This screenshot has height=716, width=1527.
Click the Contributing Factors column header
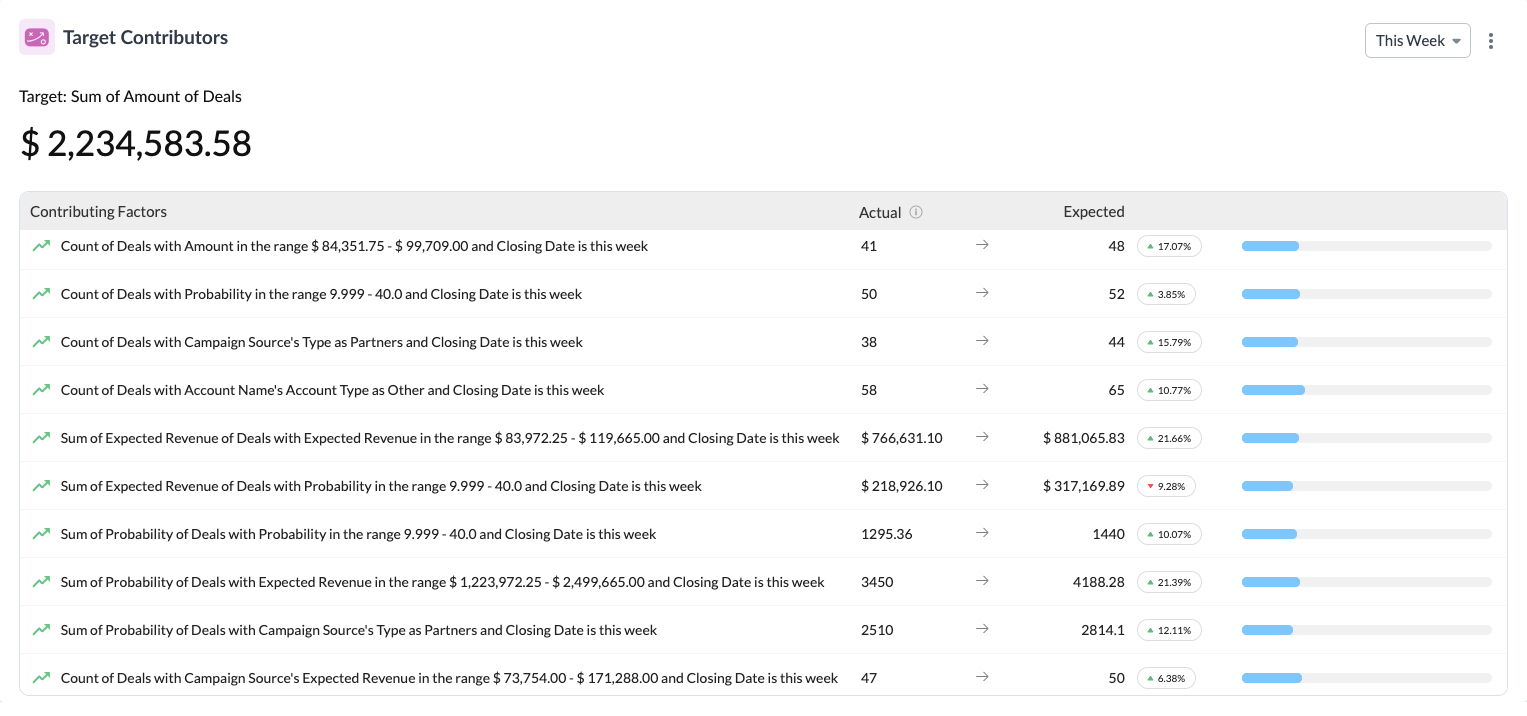(x=98, y=212)
